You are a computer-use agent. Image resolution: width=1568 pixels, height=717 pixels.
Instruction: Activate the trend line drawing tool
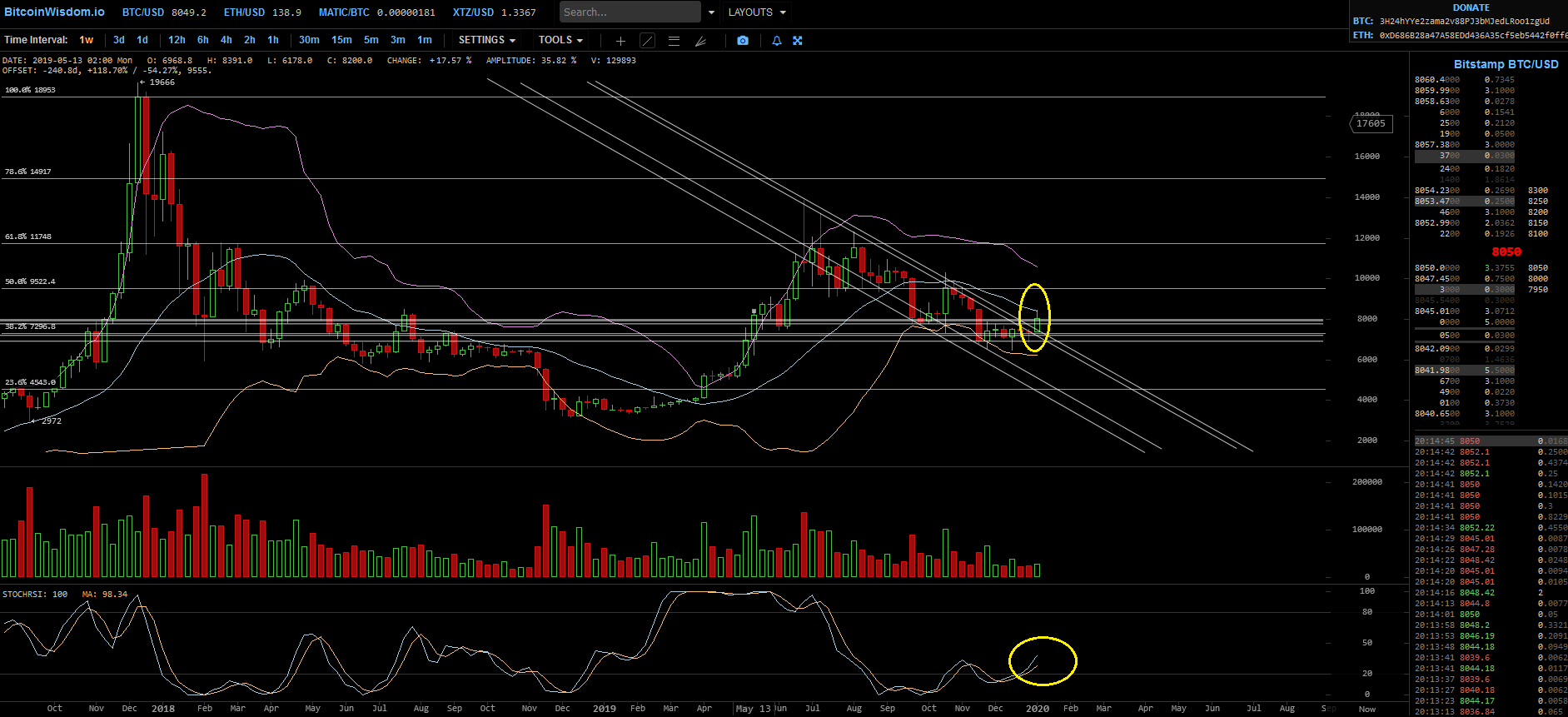pyautogui.click(x=647, y=40)
